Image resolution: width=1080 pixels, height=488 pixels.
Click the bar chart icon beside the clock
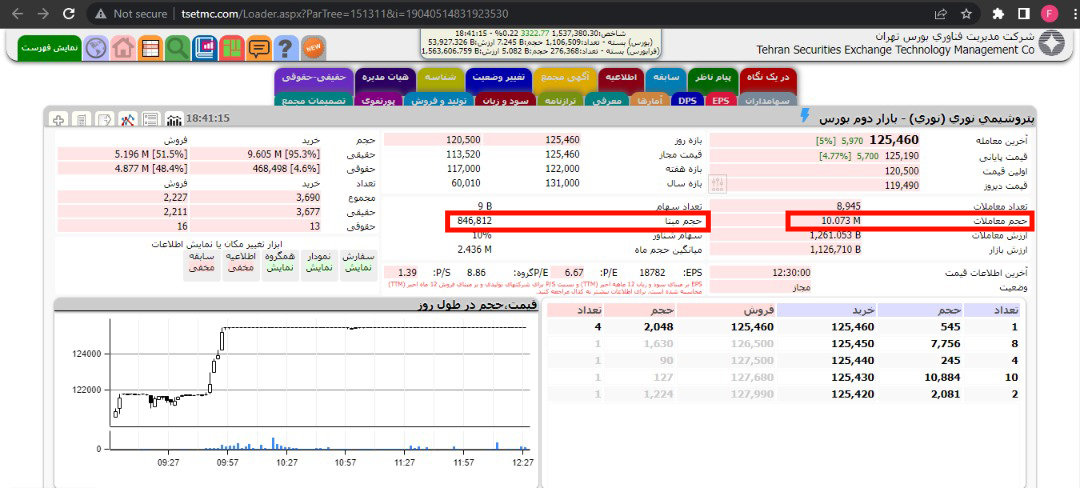coord(174,119)
